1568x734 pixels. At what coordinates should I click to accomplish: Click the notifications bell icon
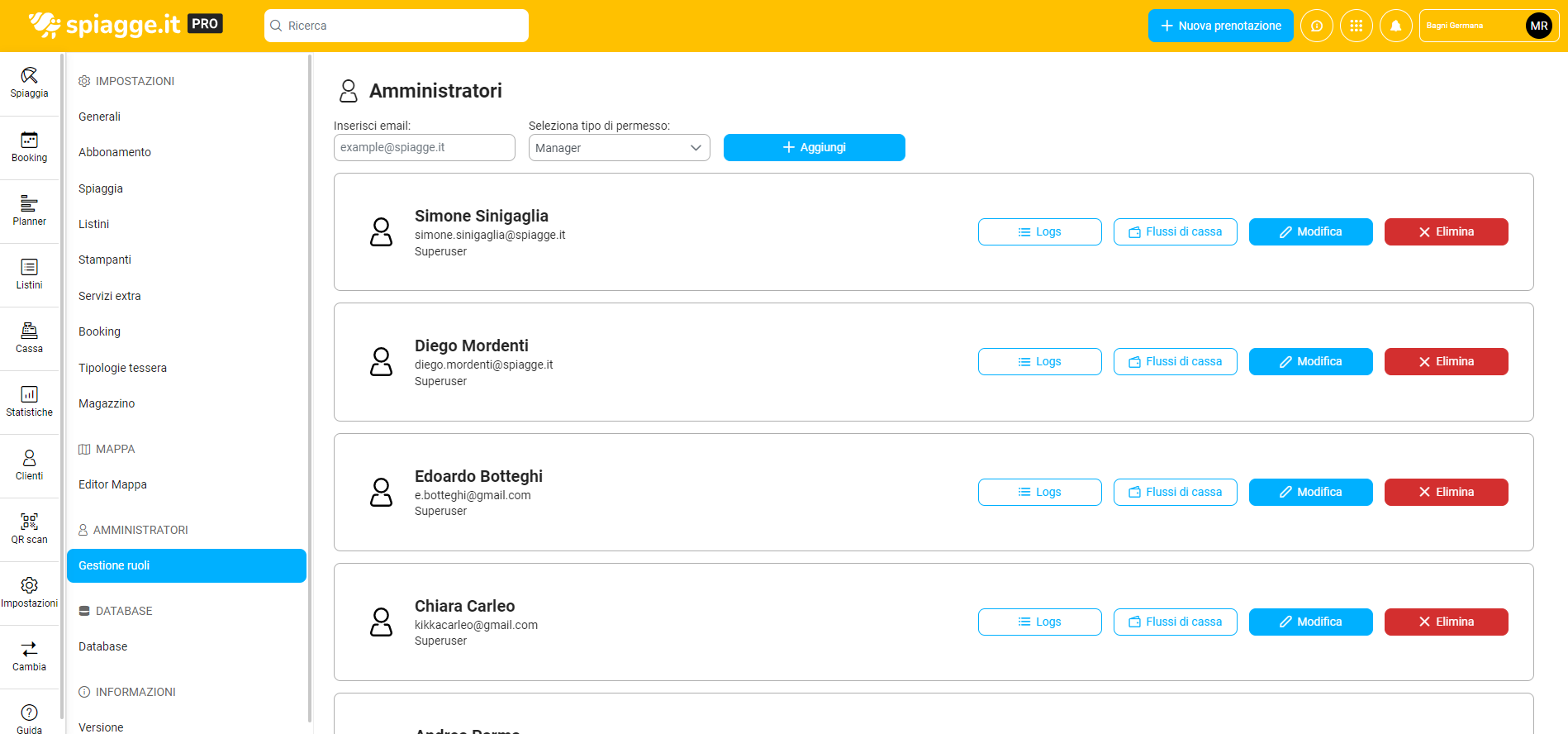click(x=1395, y=26)
